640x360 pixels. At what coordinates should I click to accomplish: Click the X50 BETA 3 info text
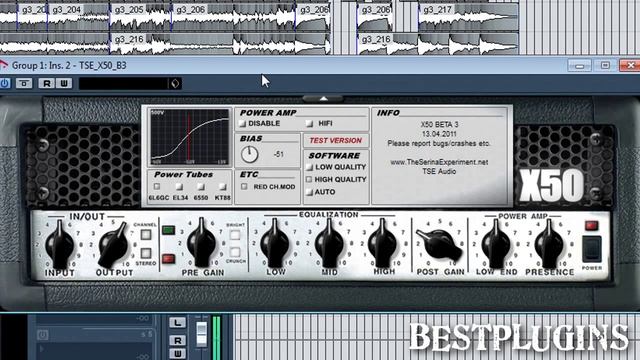(x=439, y=124)
